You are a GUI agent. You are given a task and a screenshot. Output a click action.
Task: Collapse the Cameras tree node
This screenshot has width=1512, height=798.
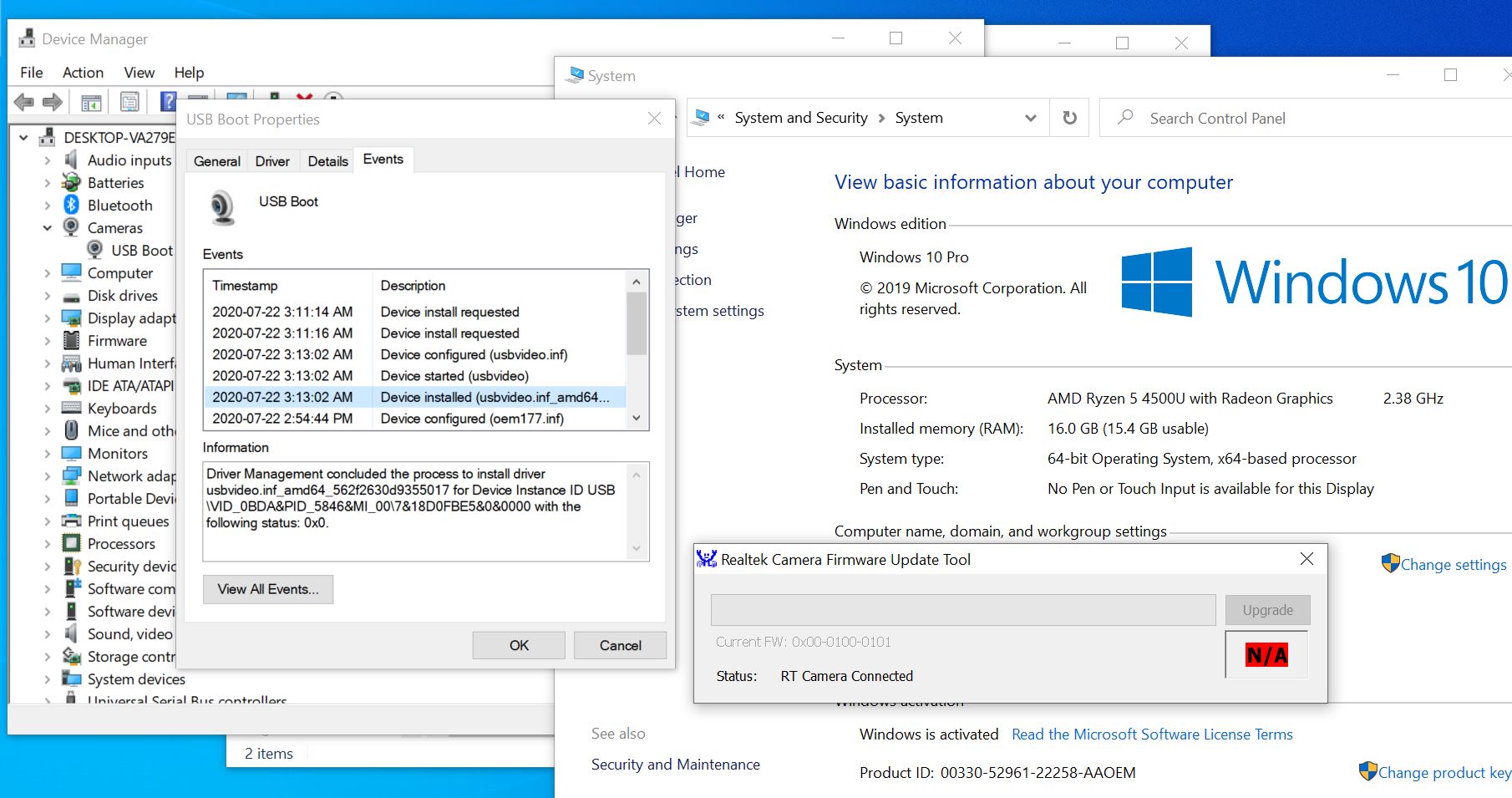[48, 227]
